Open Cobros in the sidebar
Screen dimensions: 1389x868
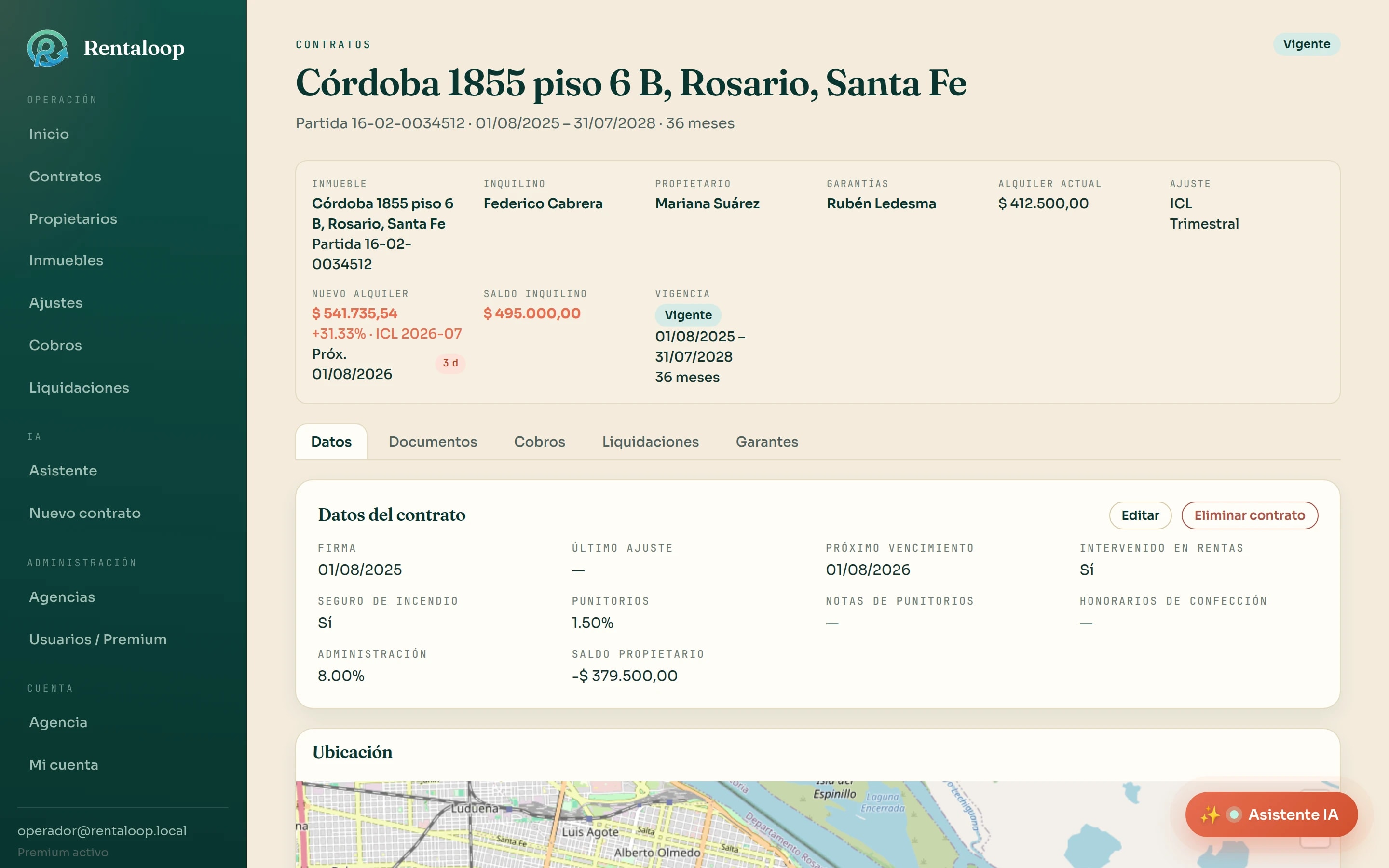coord(55,345)
